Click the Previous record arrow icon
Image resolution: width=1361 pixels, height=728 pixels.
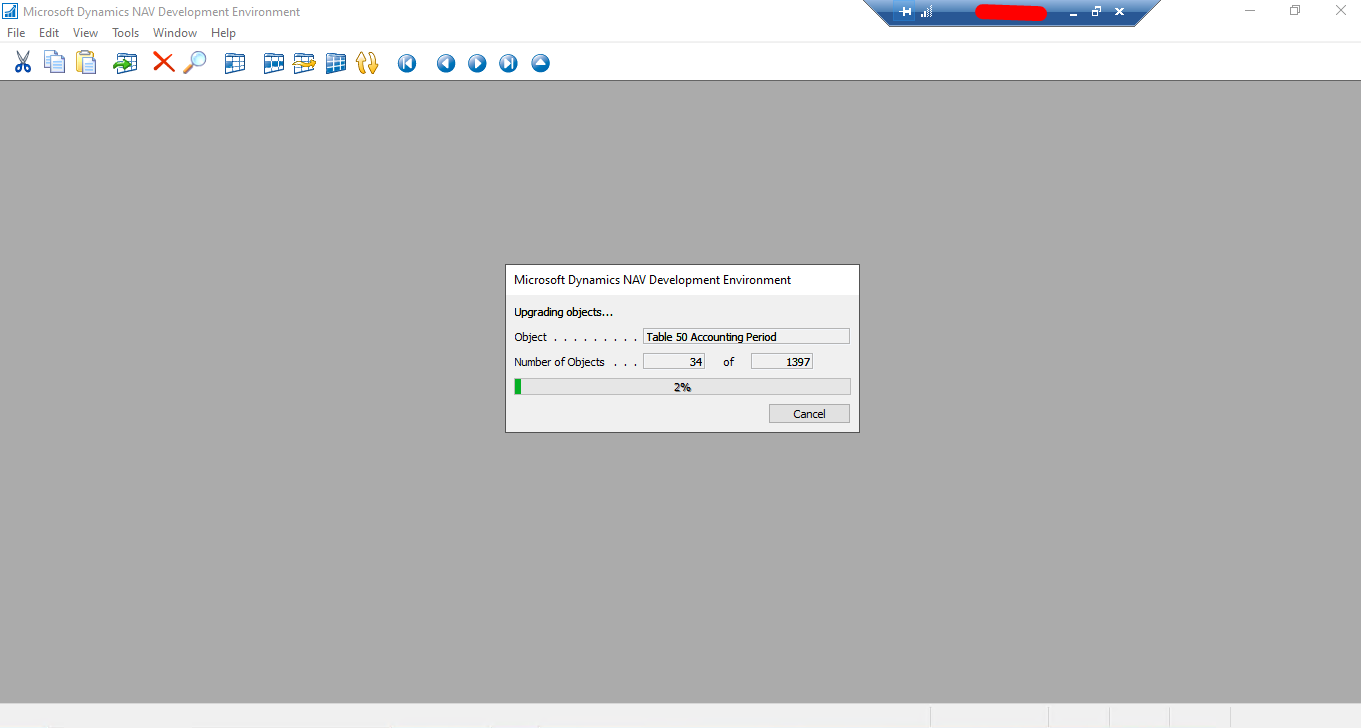(446, 64)
